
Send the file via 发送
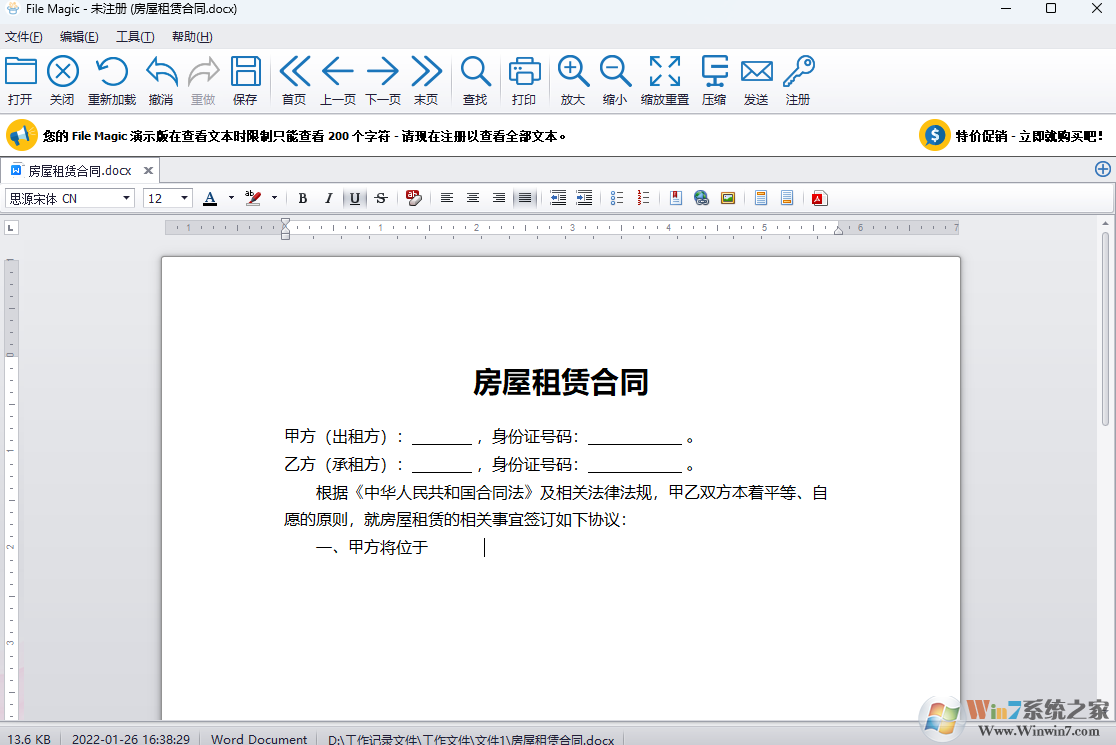click(756, 80)
